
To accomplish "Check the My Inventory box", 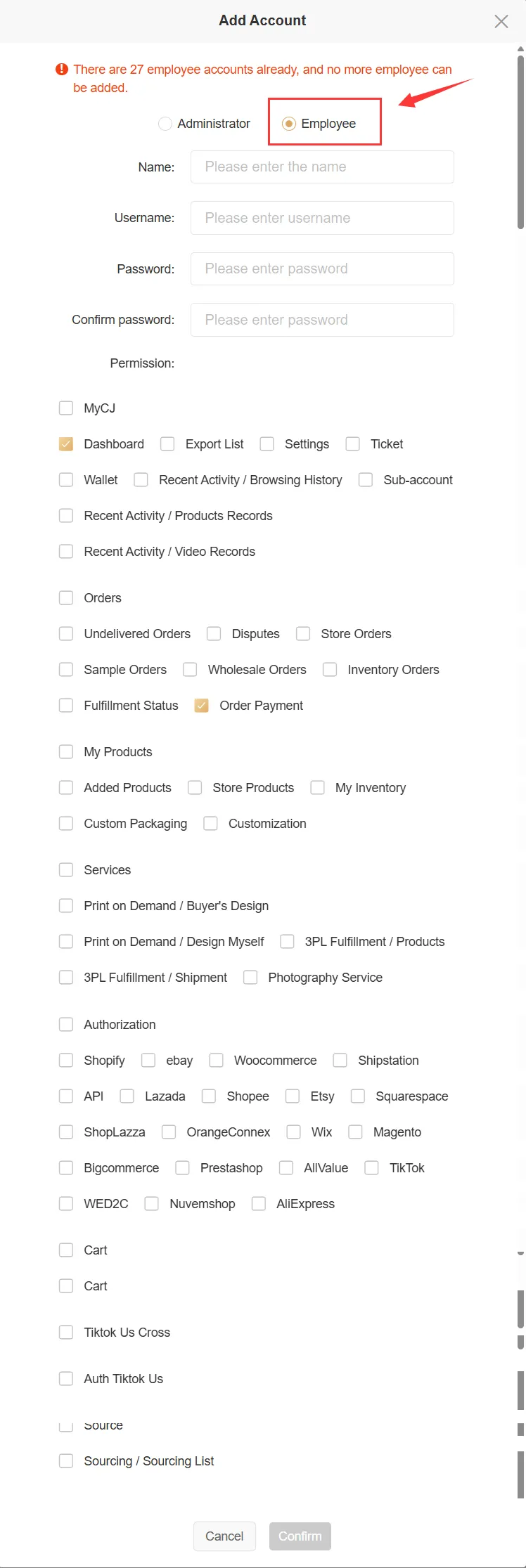I will pos(318,788).
